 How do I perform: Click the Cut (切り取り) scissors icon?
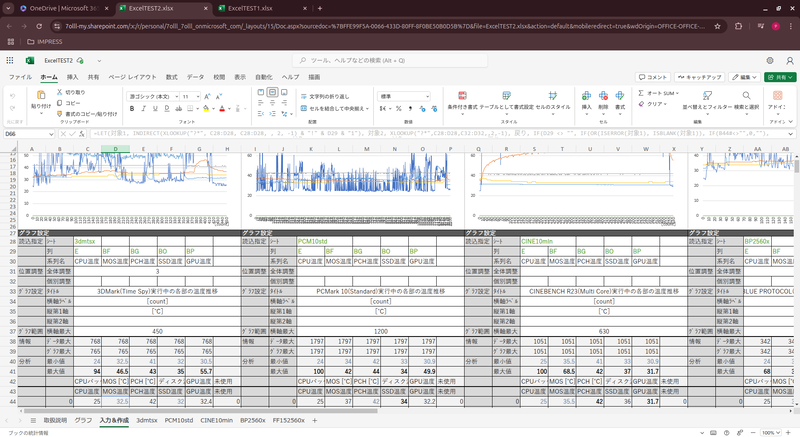(x=59, y=92)
